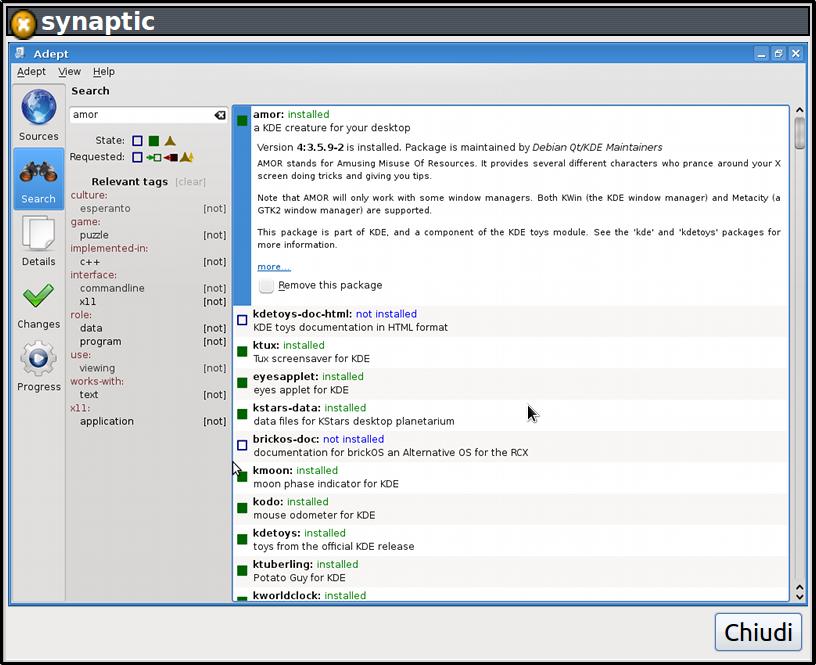Click the green status icon of kstars-data

tap(242, 414)
